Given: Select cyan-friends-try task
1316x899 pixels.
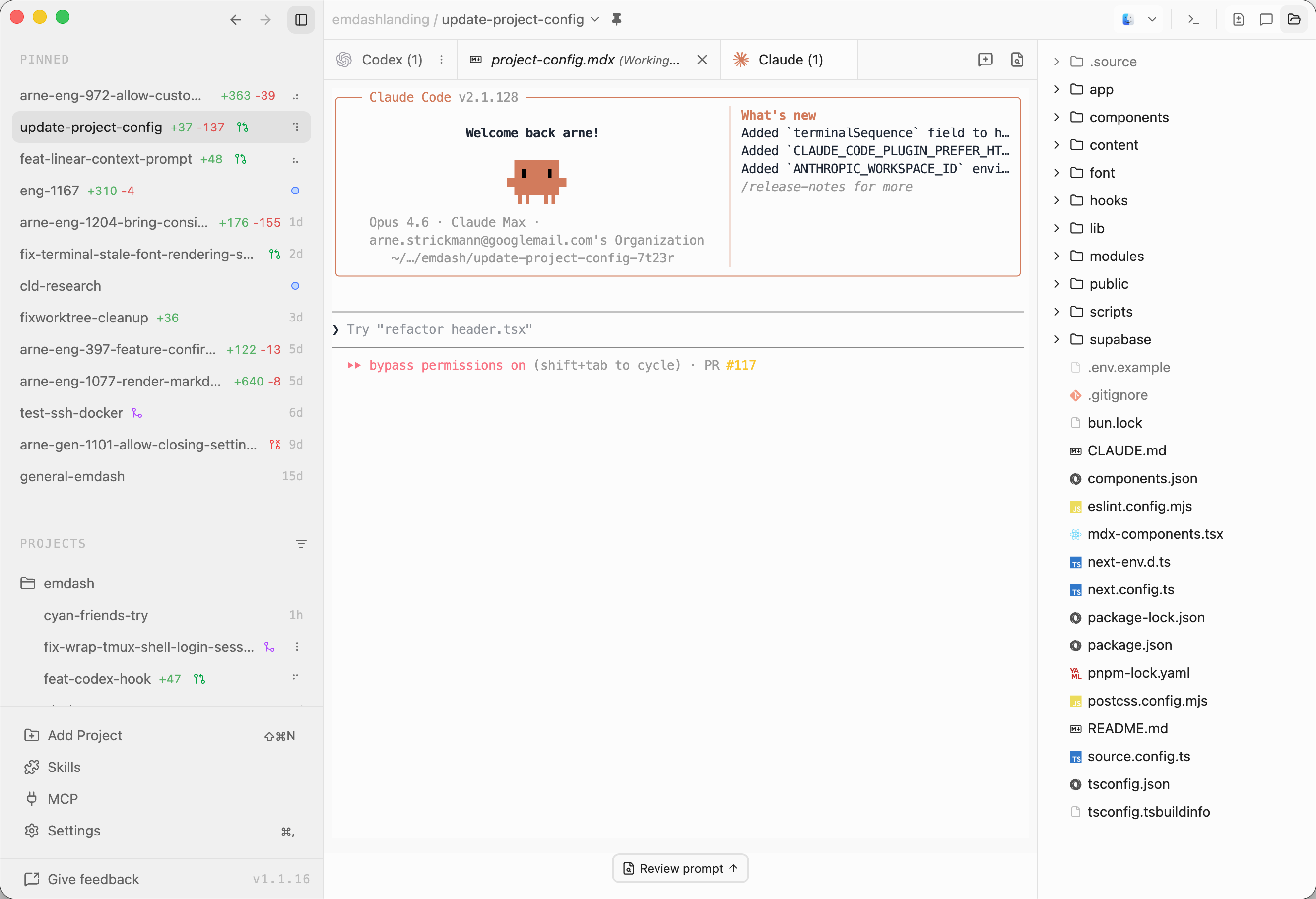Looking at the screenshot, I should tap(161, 615).
